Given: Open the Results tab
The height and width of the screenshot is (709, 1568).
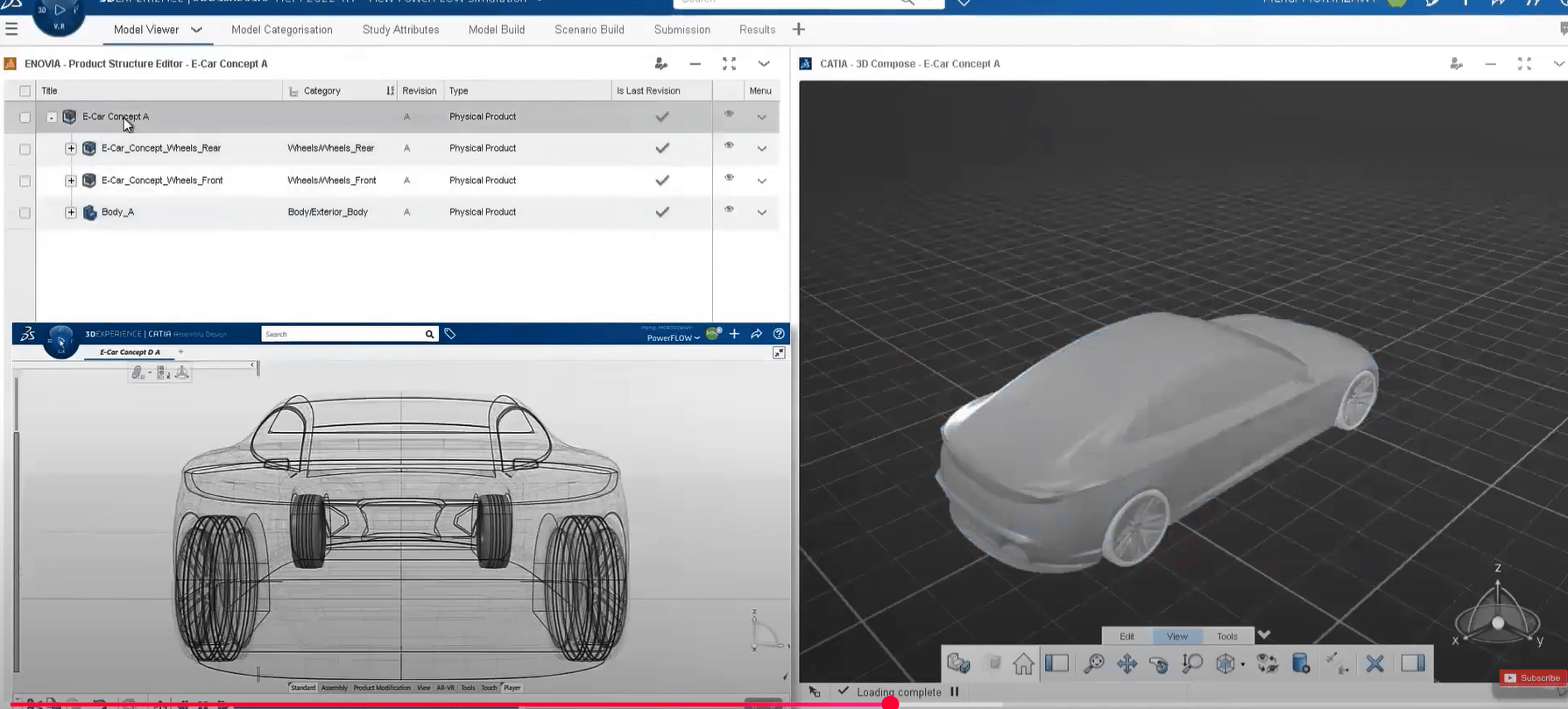Looking at the screenshot, I should [x=758, y=30].
